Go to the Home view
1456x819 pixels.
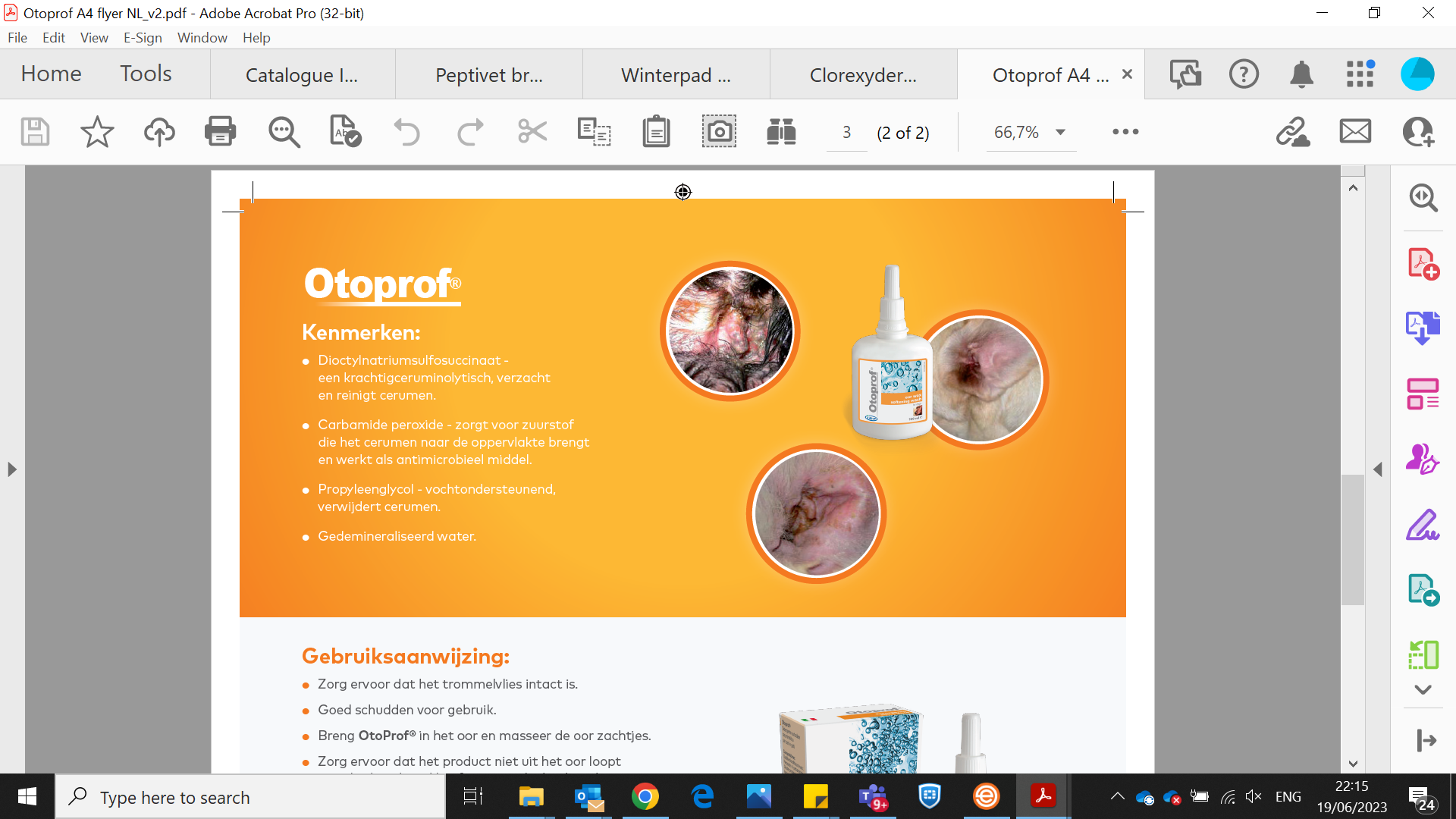(51, 74)
